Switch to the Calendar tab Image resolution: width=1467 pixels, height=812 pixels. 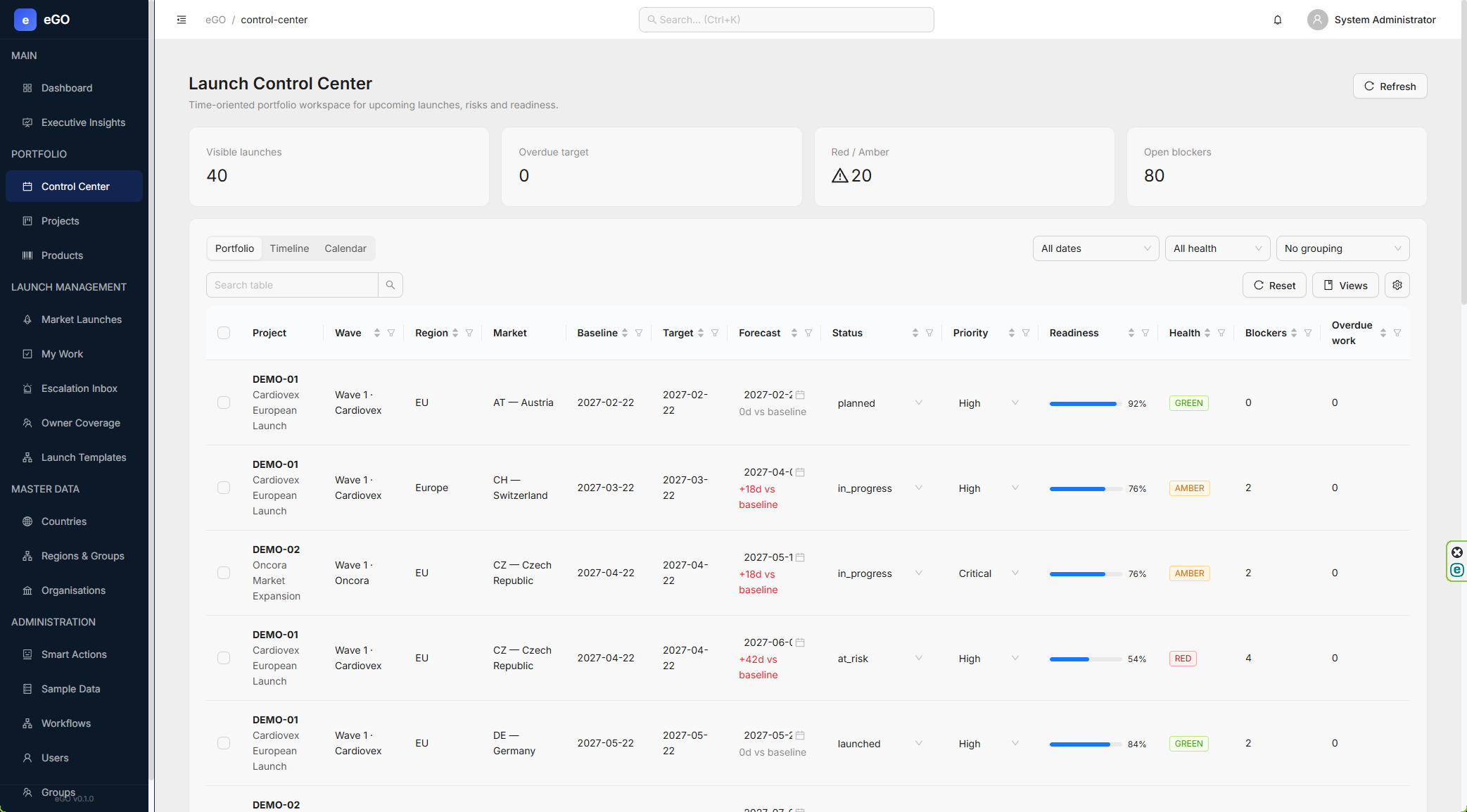pos(345,248)
